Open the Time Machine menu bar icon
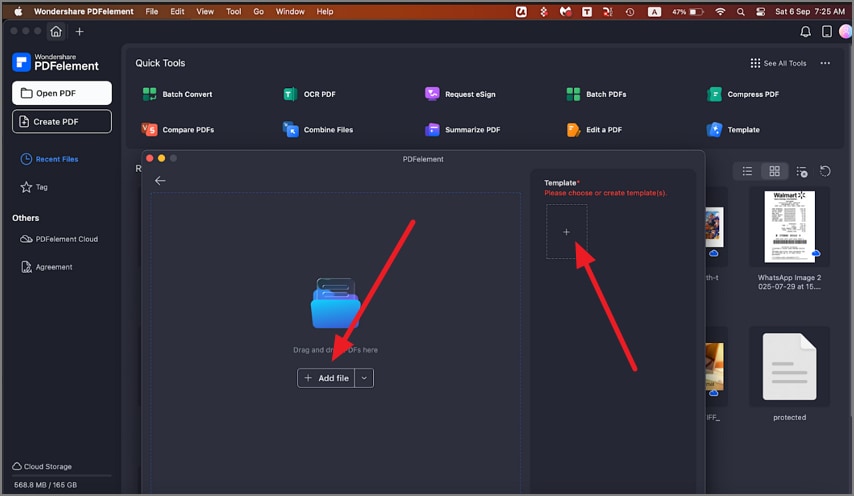 click(x=630, y=11)
